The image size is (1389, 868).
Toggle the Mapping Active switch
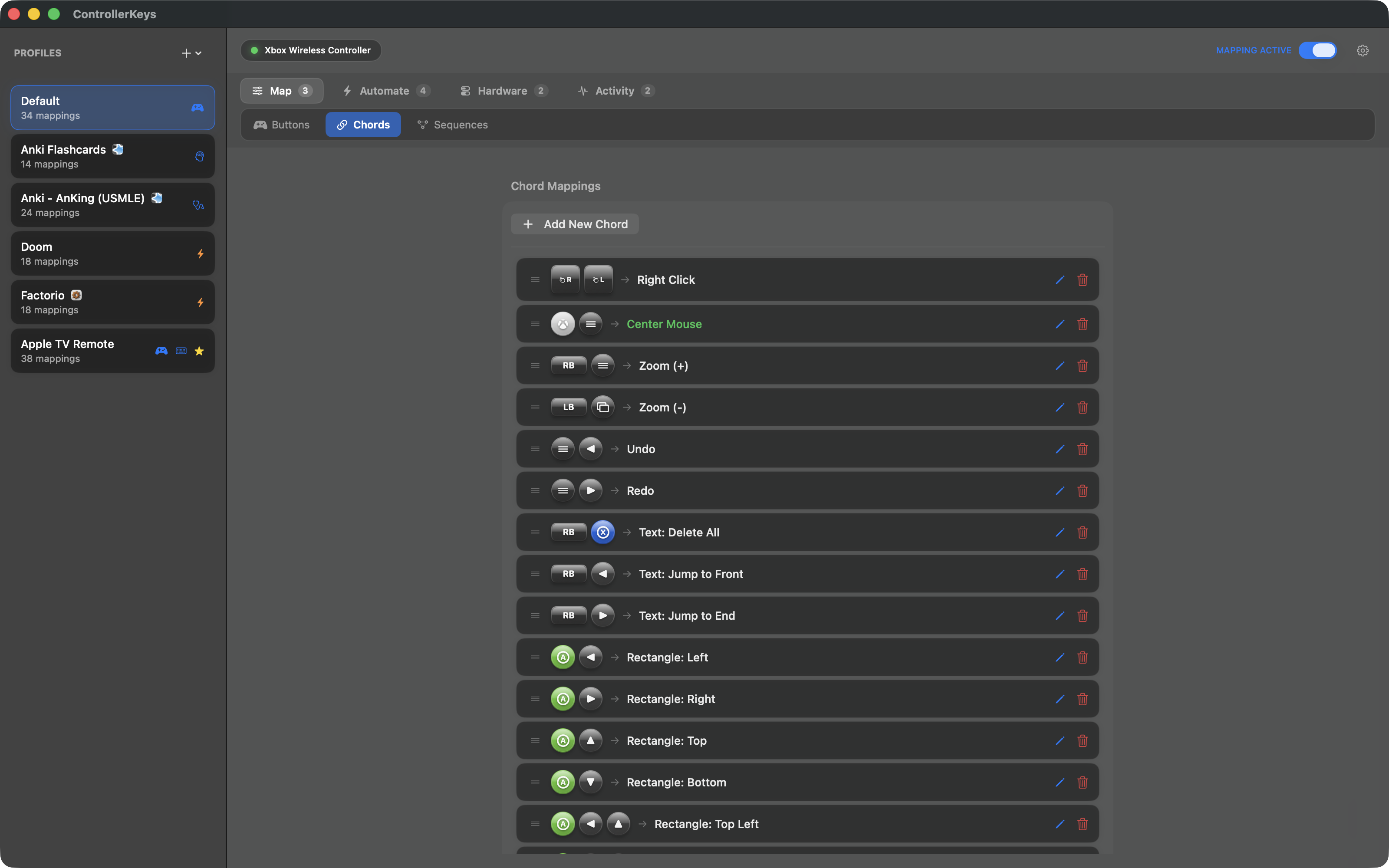pos(1318,50)
